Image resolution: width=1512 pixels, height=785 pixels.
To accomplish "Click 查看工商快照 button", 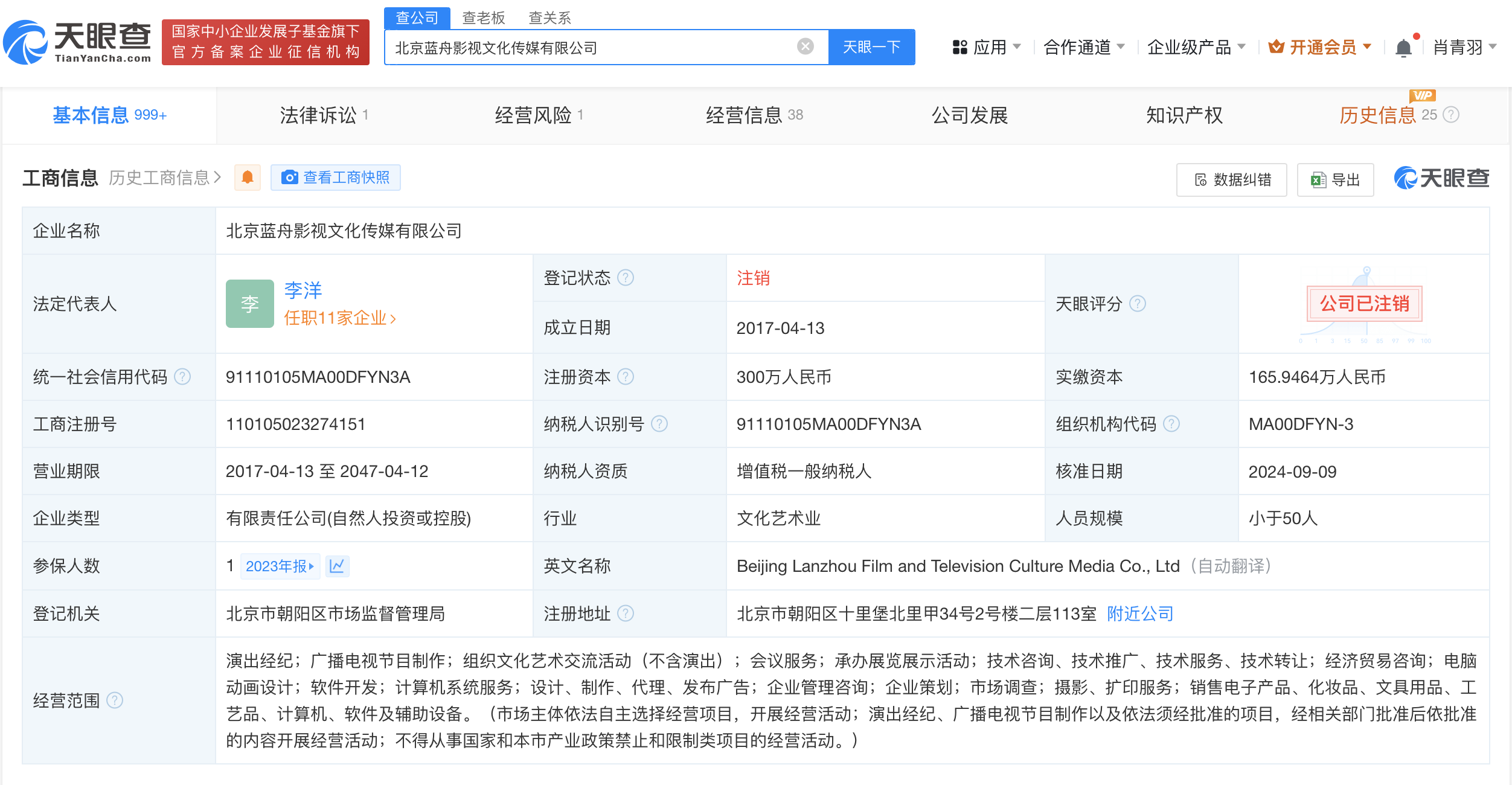I will point(336,178).
